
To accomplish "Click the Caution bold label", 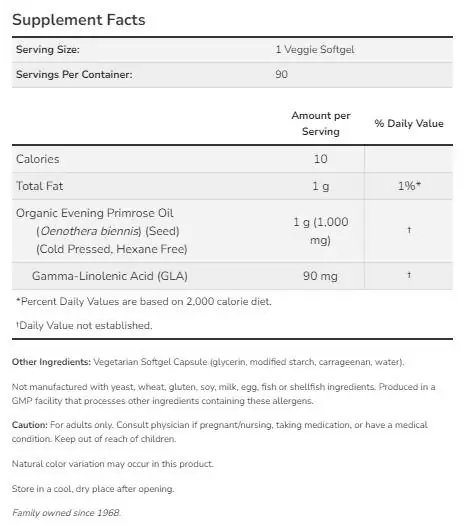I will coord(30,425).
